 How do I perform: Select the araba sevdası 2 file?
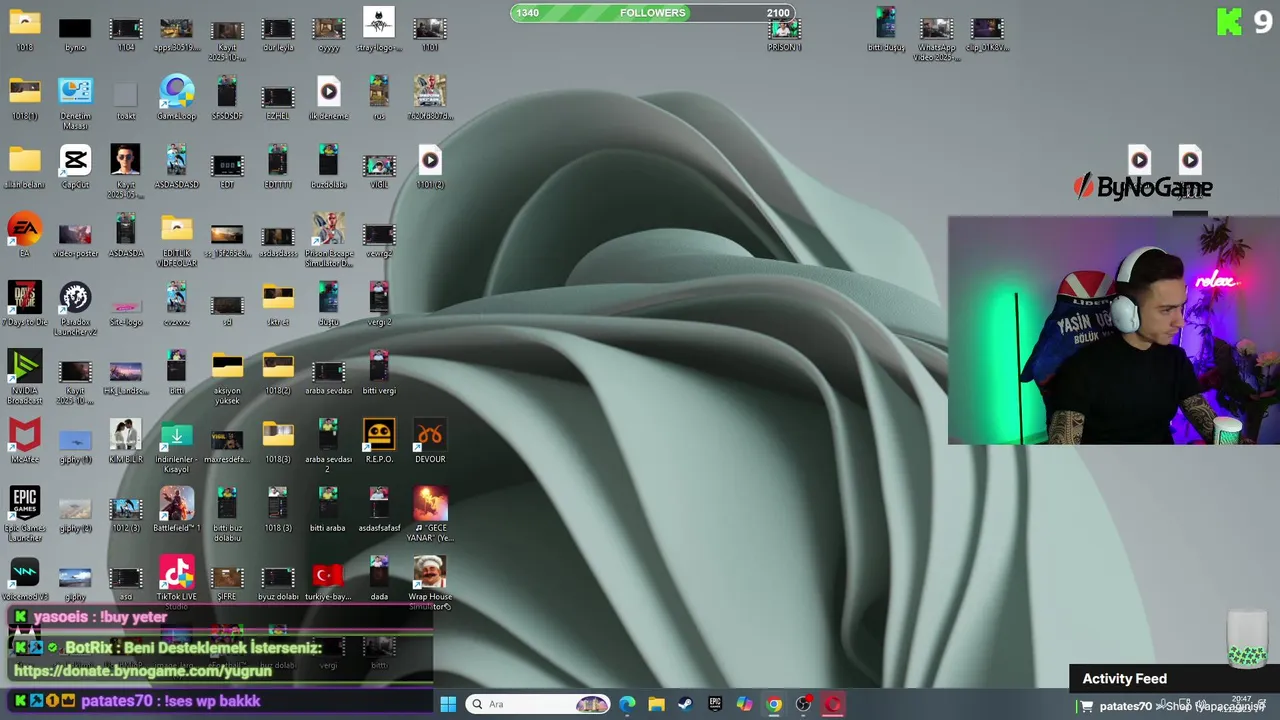328,446
